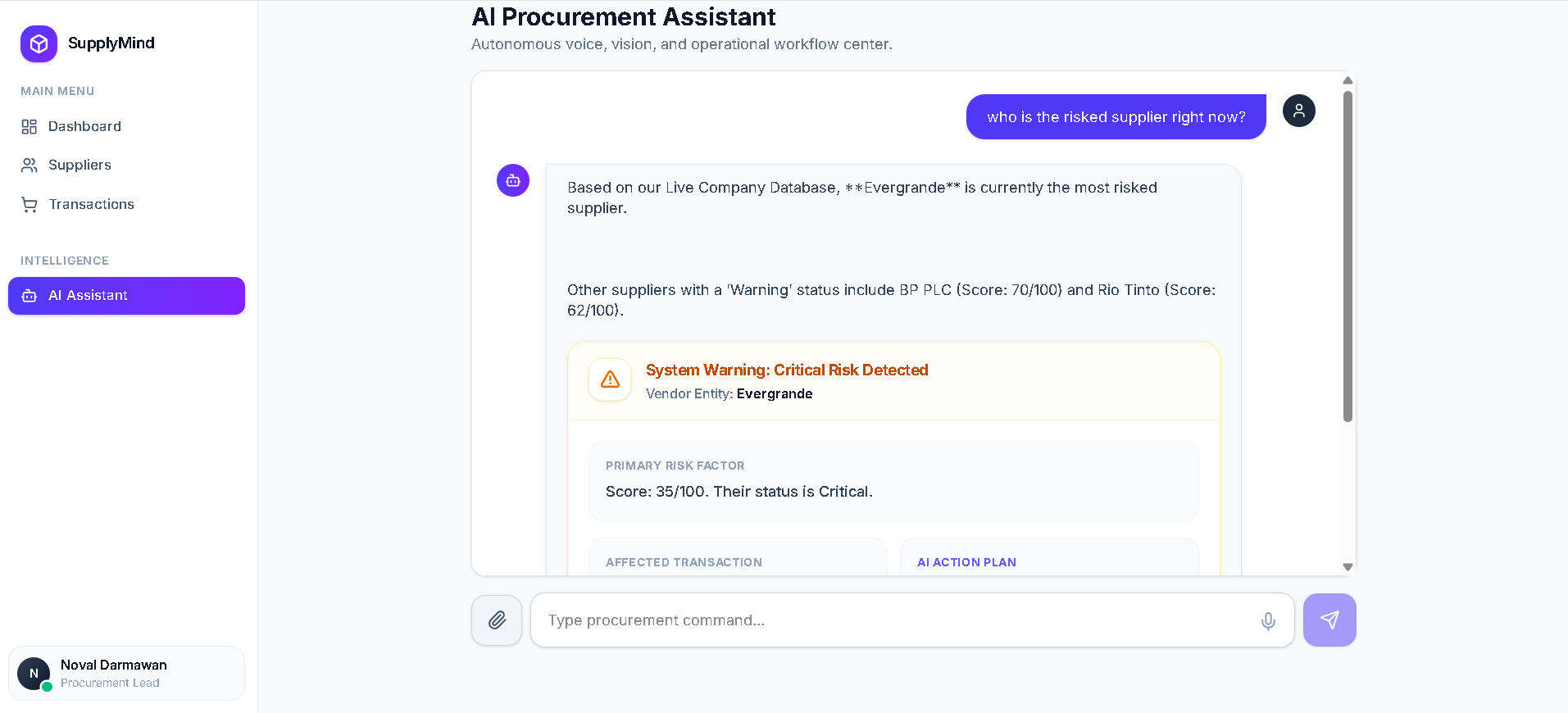Open the Noval Darmawan profile card
This screenshot has width=1568, height=713.
[x=126, y=674]
